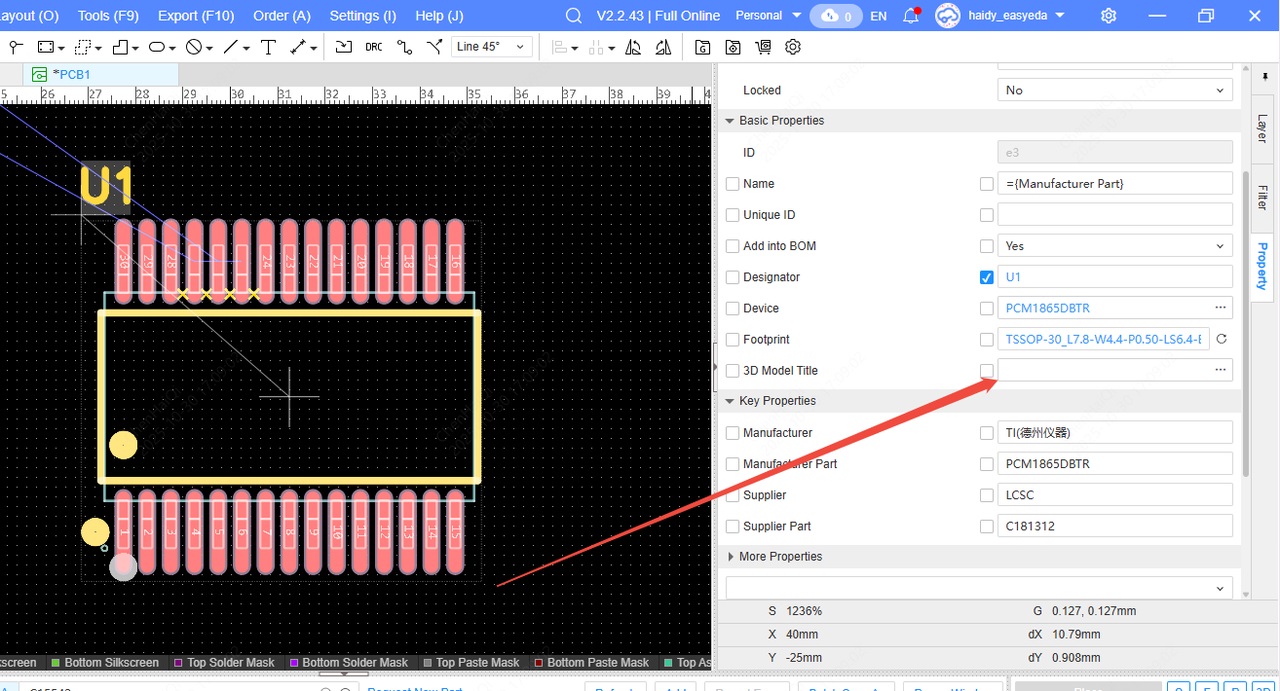Open the Line 45° routing dropdown
This screenshot has width=1280, height=691.
(491, 47)
